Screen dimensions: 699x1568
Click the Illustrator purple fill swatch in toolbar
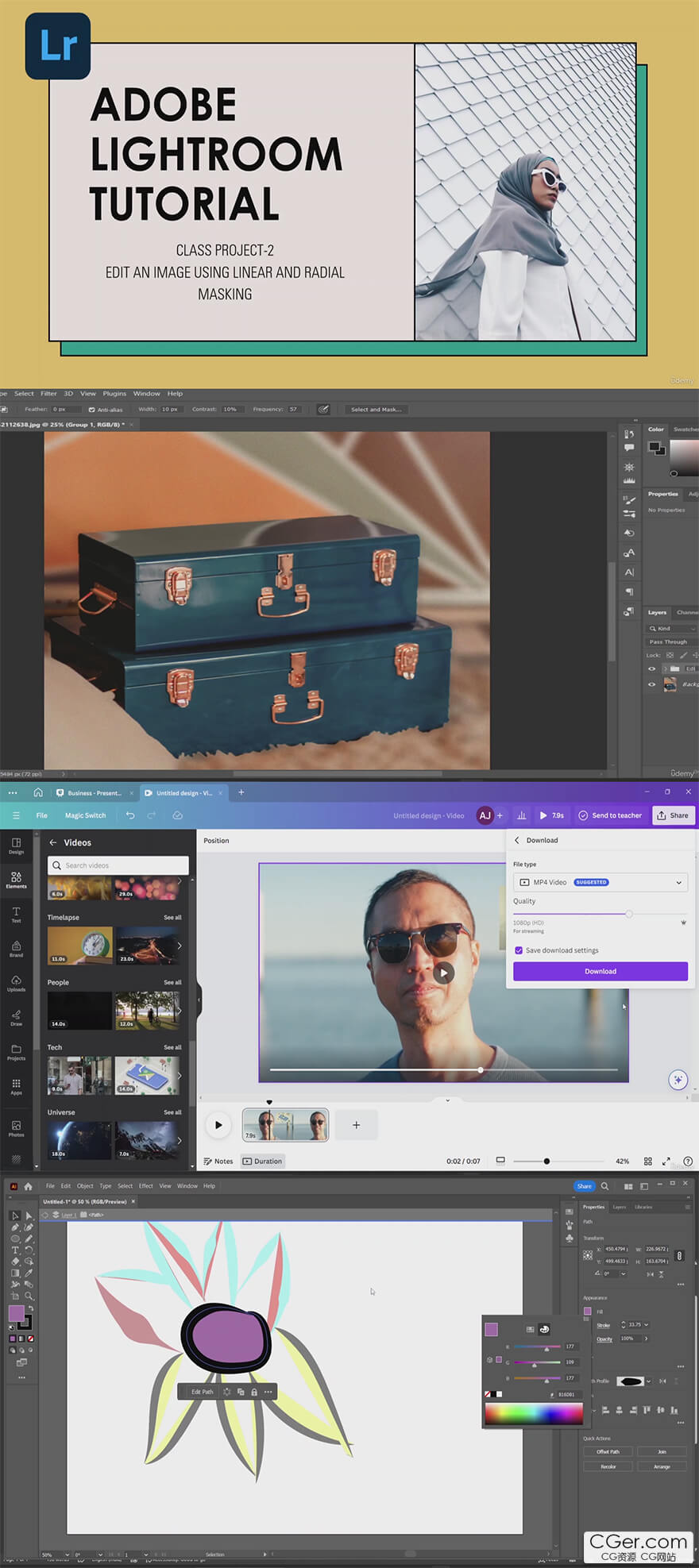click(16, 1314)
